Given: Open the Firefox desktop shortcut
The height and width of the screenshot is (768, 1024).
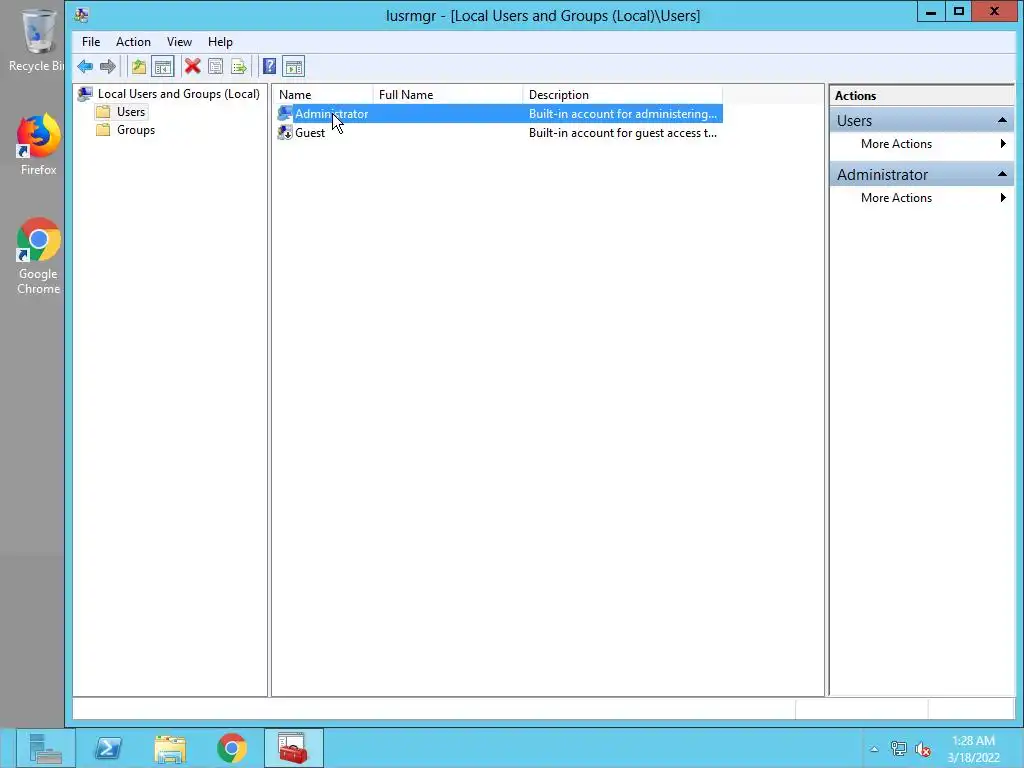Looking at the screenshot, I should coord(38,145).
